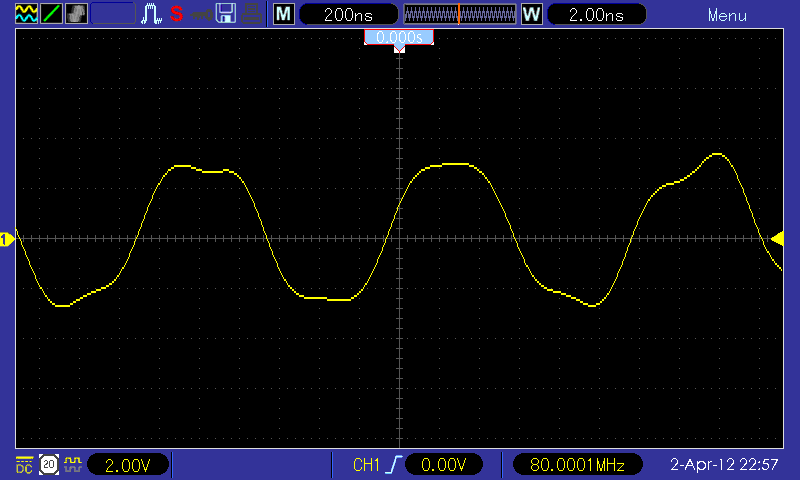Click the W window timebase icon
This screenshot has width=800, height=480.
(x=532, y=14)
